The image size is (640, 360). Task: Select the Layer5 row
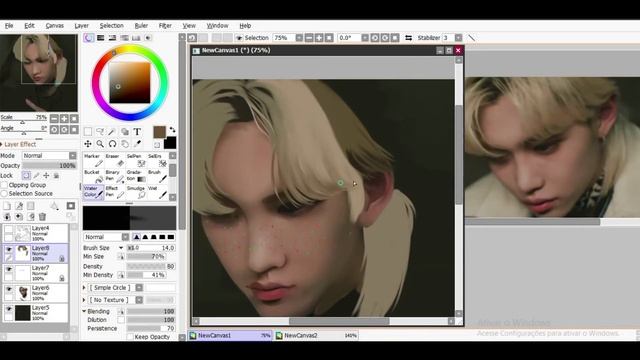[36, 313]
